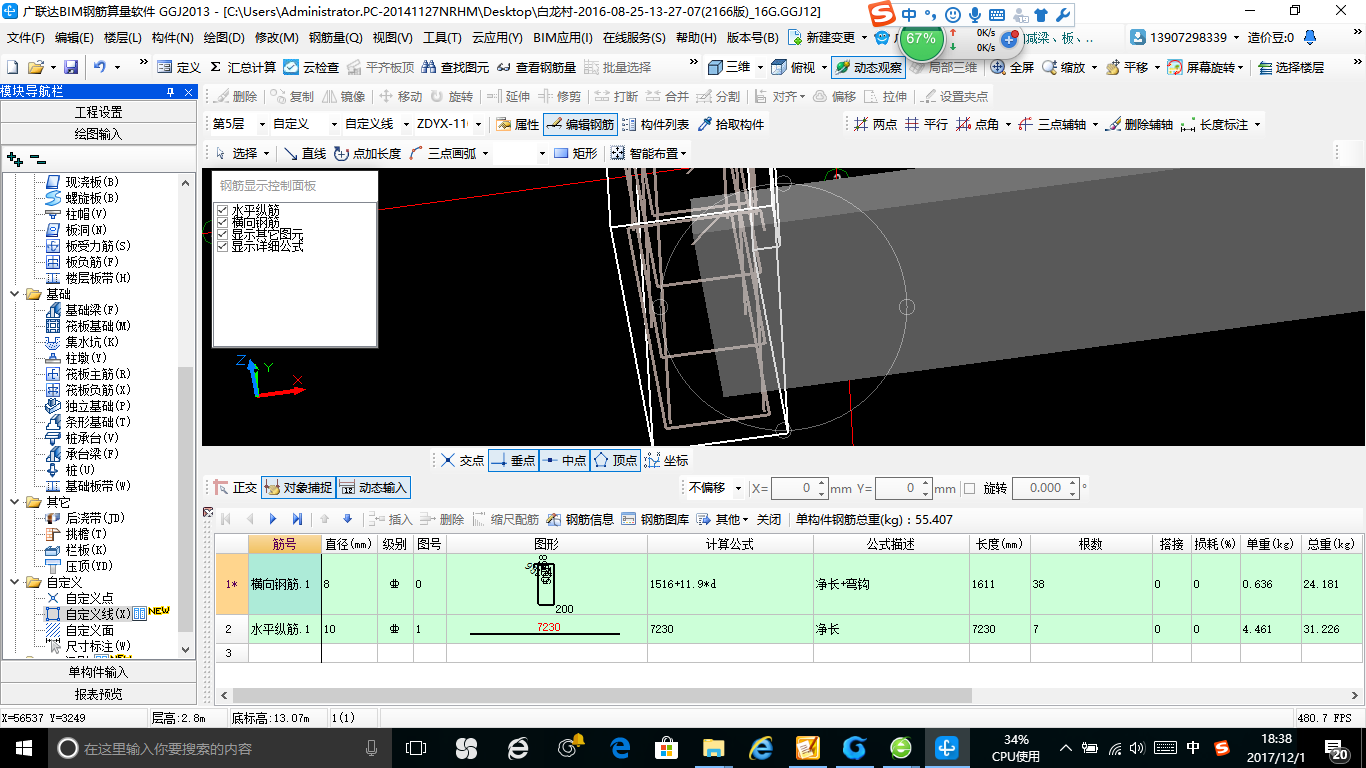Activate 拾取构件 pick component tool
The image size is (1366, 768).
click(731, 125)
